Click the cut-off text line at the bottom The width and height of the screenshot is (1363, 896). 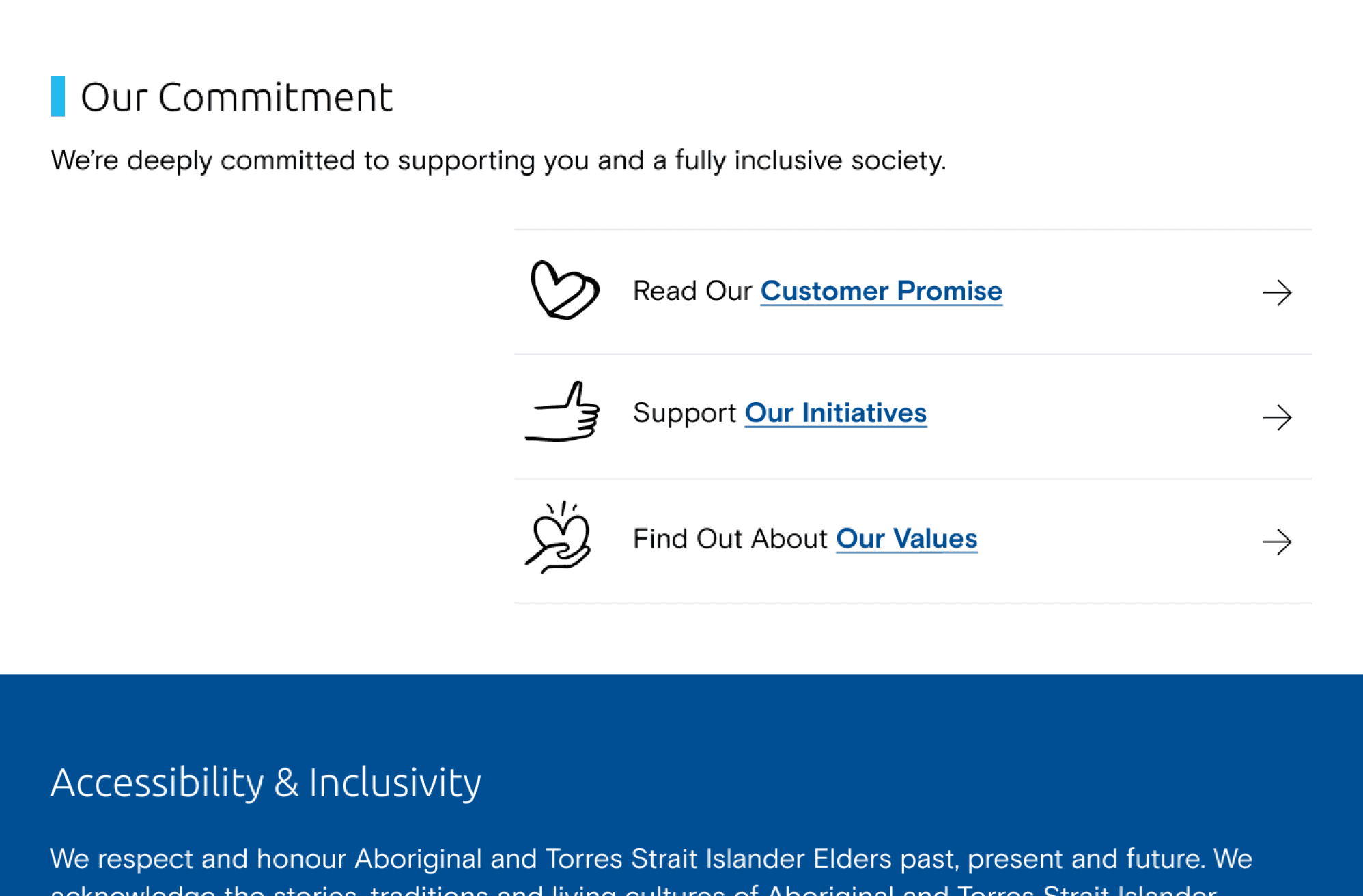pyautogui.click(x=633, y=889)
